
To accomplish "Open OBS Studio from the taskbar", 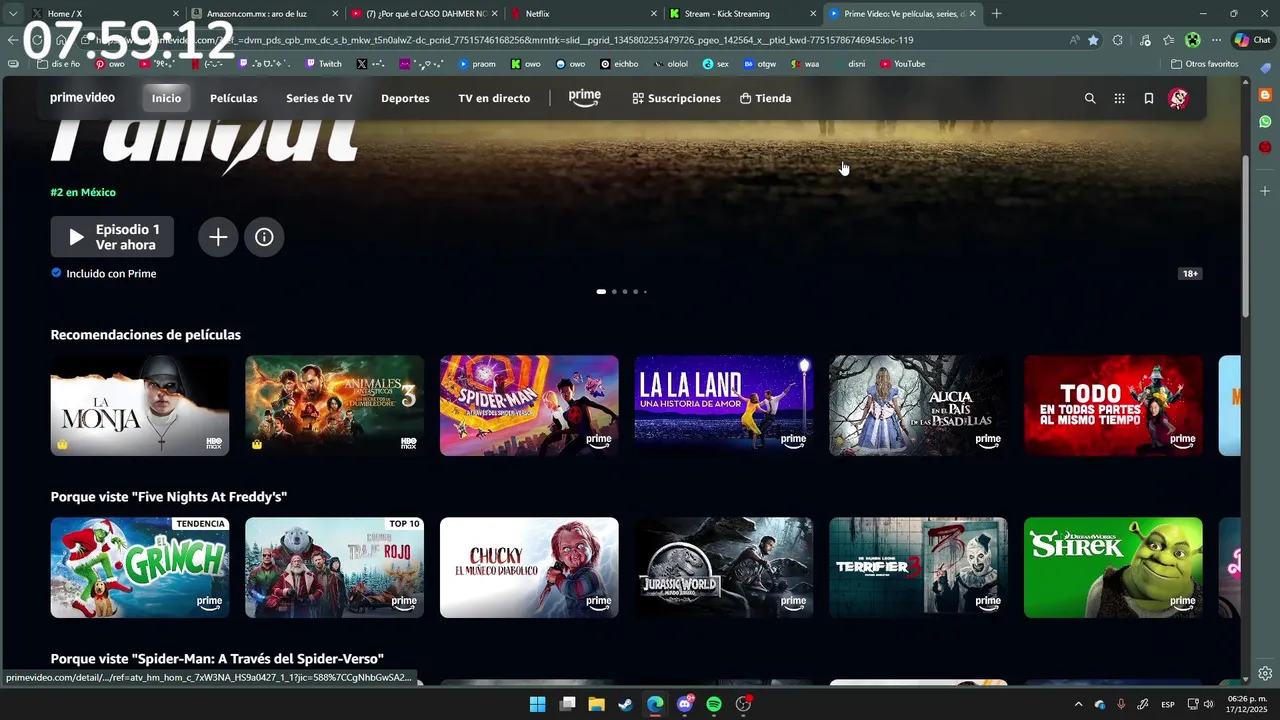I will [743, 704].
